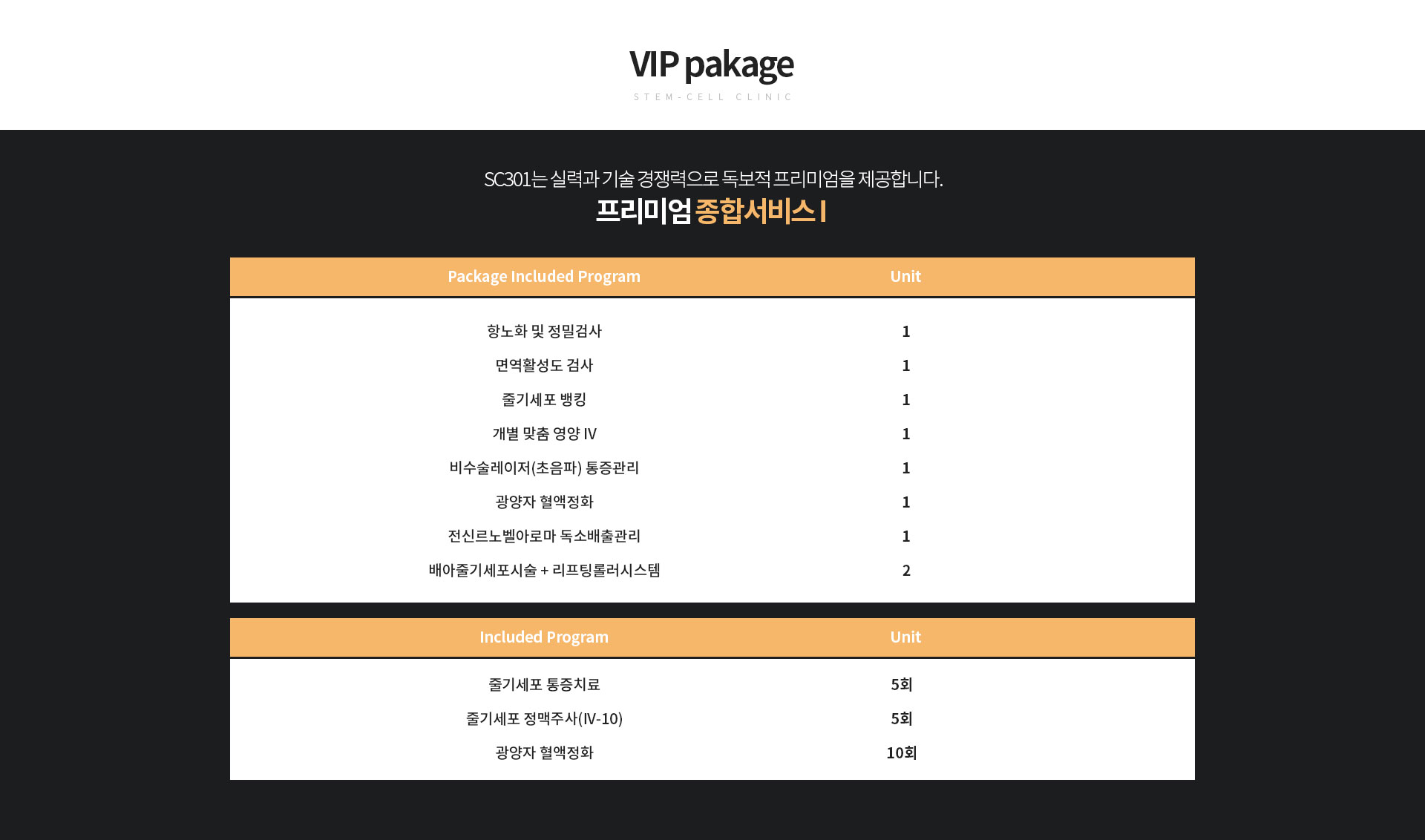Click the 10회 unit value

tap(902, 752)
